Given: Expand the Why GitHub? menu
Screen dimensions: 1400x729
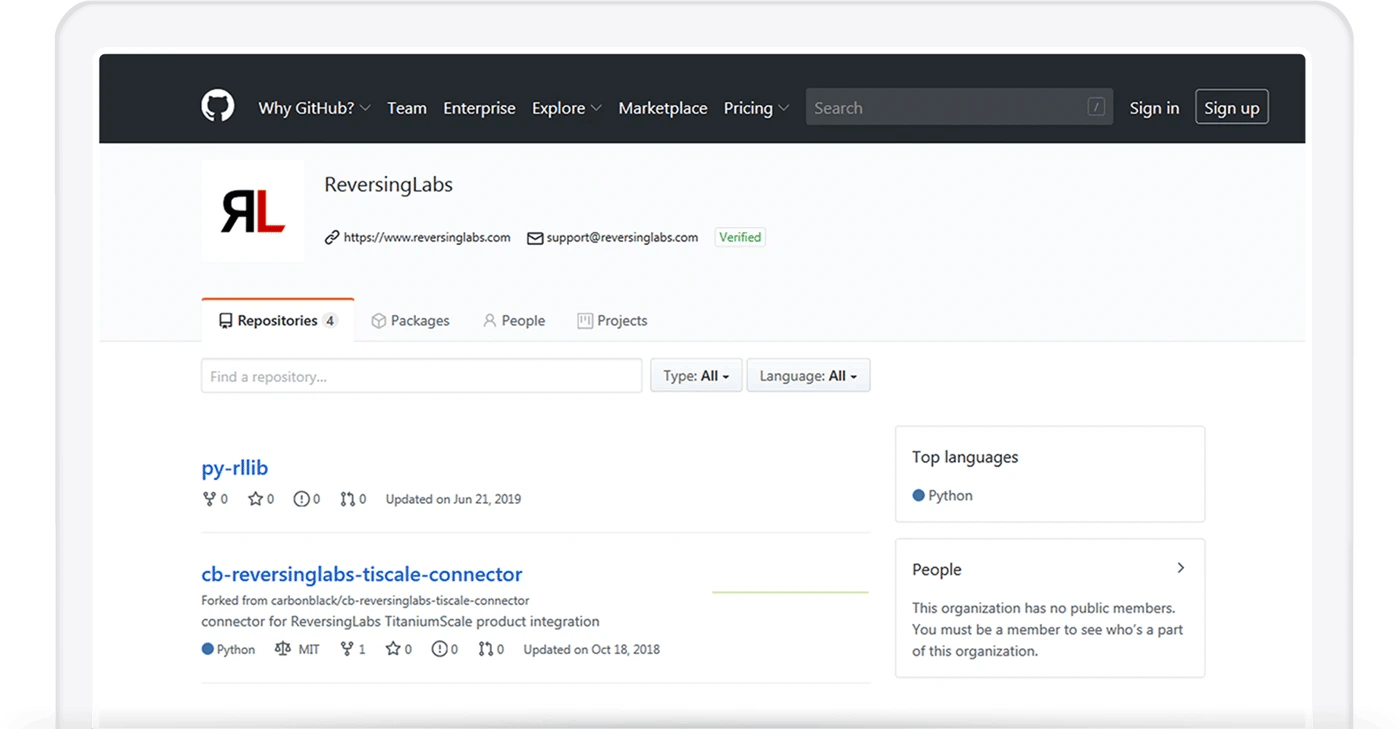Looking at the screenshot, I should [314, 108].
